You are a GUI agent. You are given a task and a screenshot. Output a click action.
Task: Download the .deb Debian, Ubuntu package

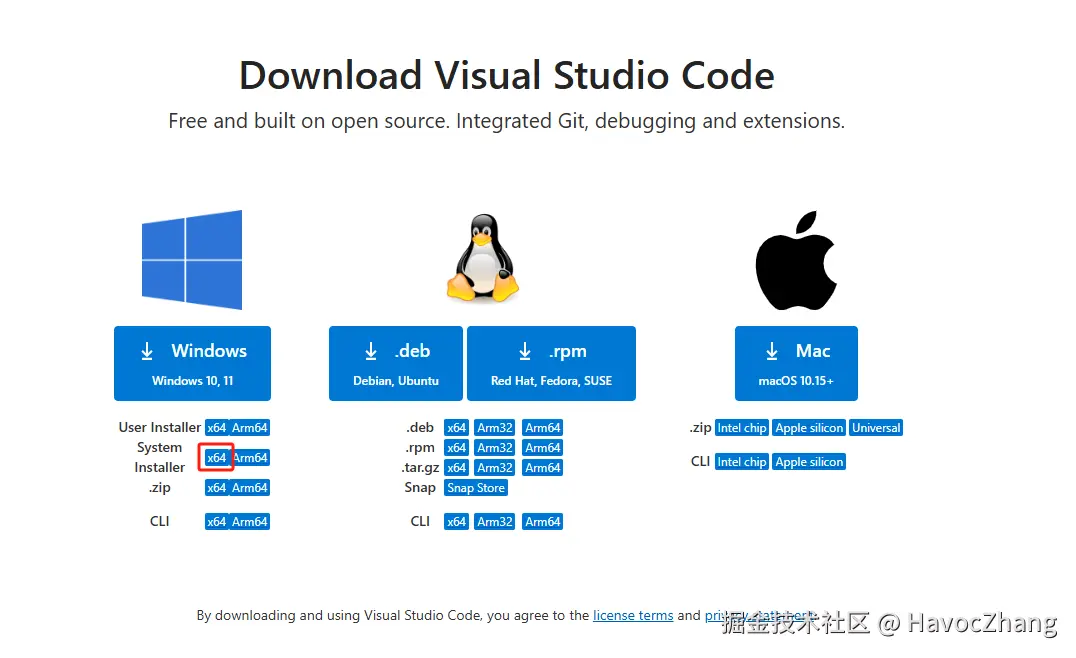point(396,363)
